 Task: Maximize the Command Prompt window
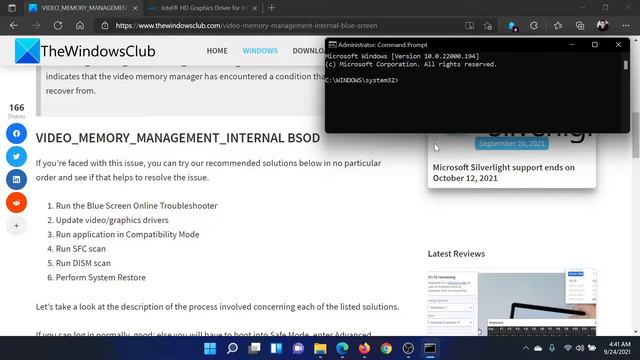tap(595, 44)
